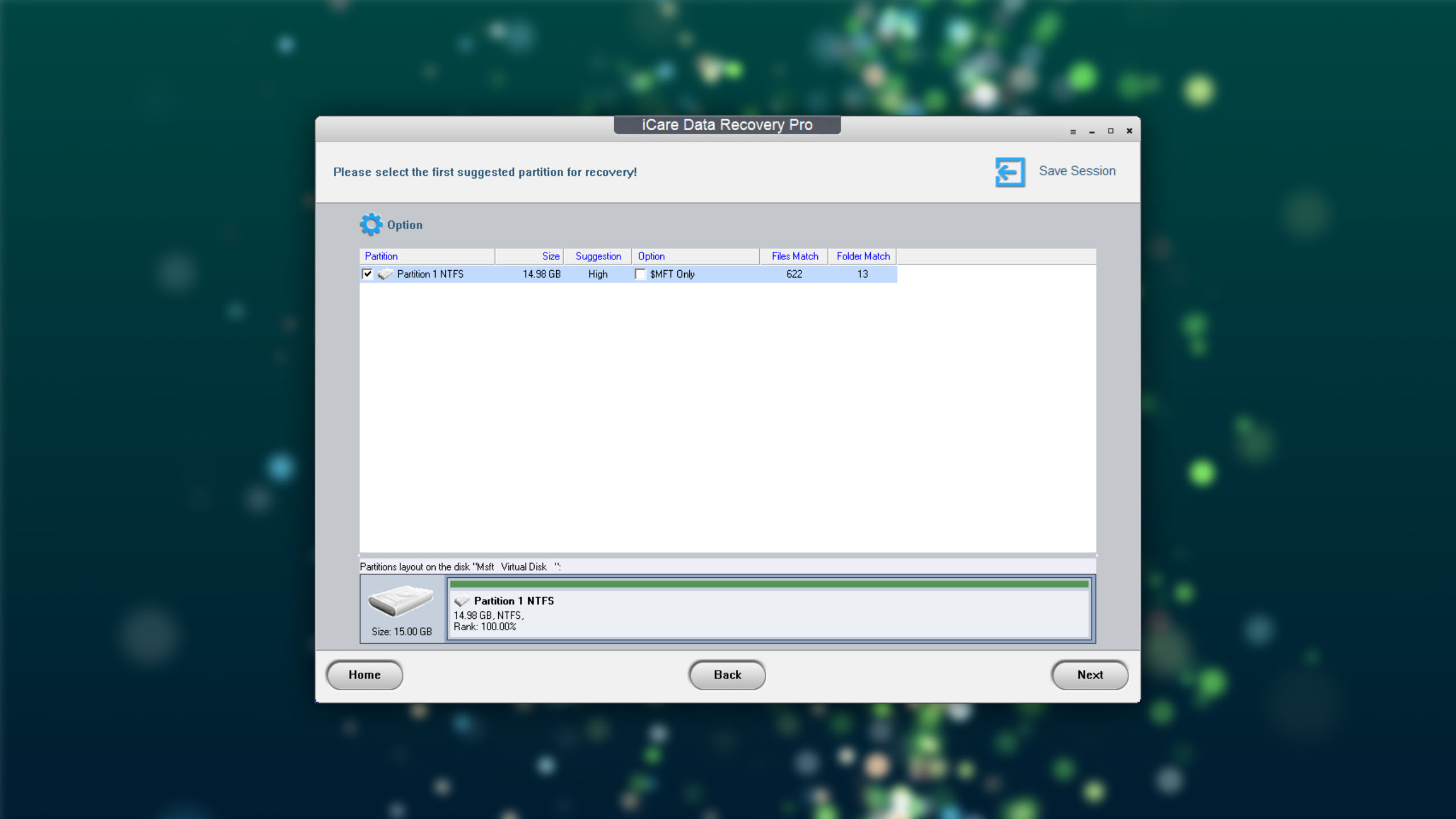The height and width of the screenshot is (819, 1456).
Task: Open the Save Session link
Action: tap(1077, 171)
